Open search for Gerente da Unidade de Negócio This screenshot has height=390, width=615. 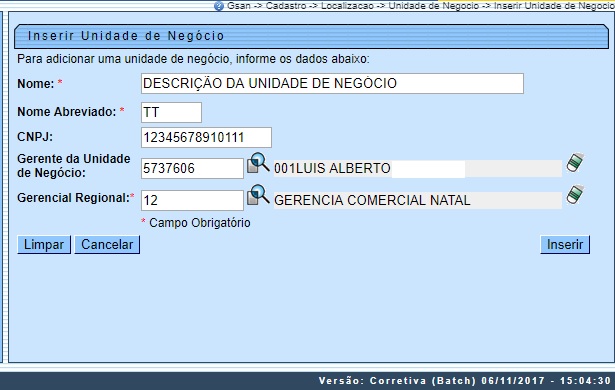pyautogui.click(x=258, y=163)
